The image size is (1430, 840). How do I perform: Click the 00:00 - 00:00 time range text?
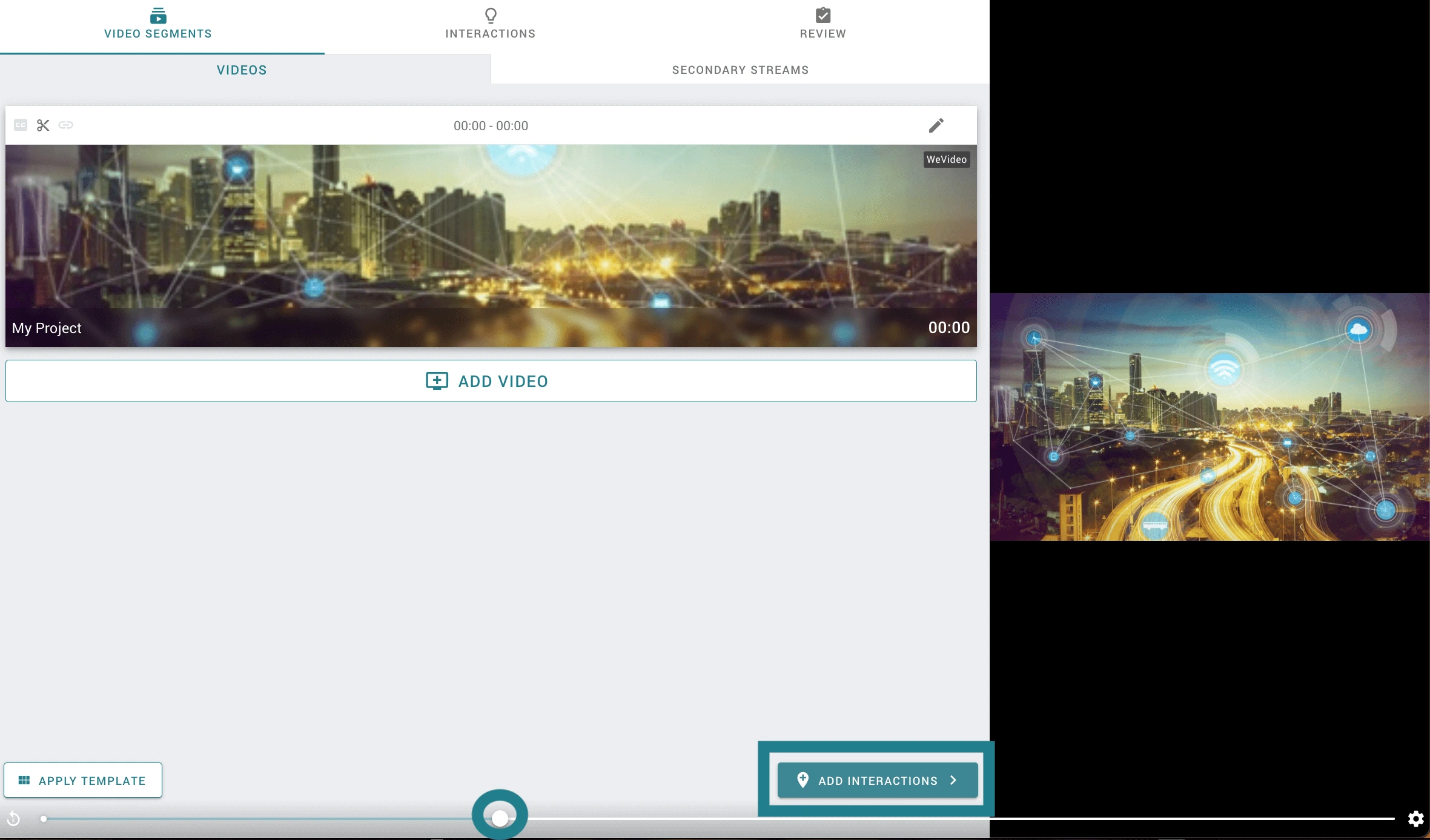click(x=491, y=126)
